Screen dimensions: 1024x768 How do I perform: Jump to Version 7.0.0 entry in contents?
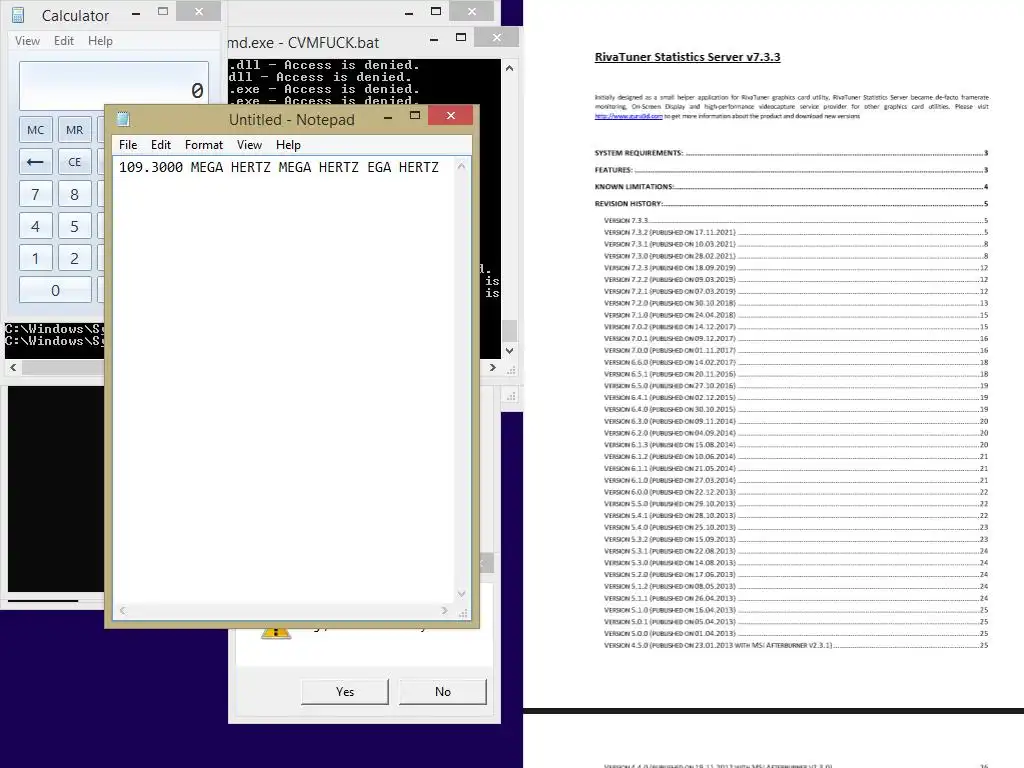[796, 351]
